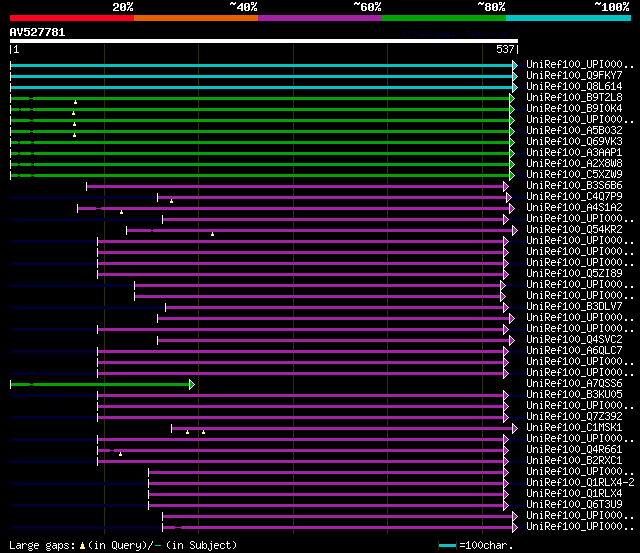Click the cyan 100char scale key at bottom

click(x=447, y=546)
